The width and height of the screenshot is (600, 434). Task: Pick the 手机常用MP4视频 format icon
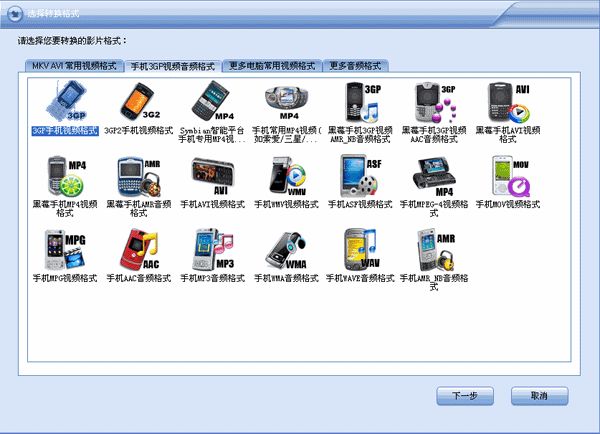point(285,102)
